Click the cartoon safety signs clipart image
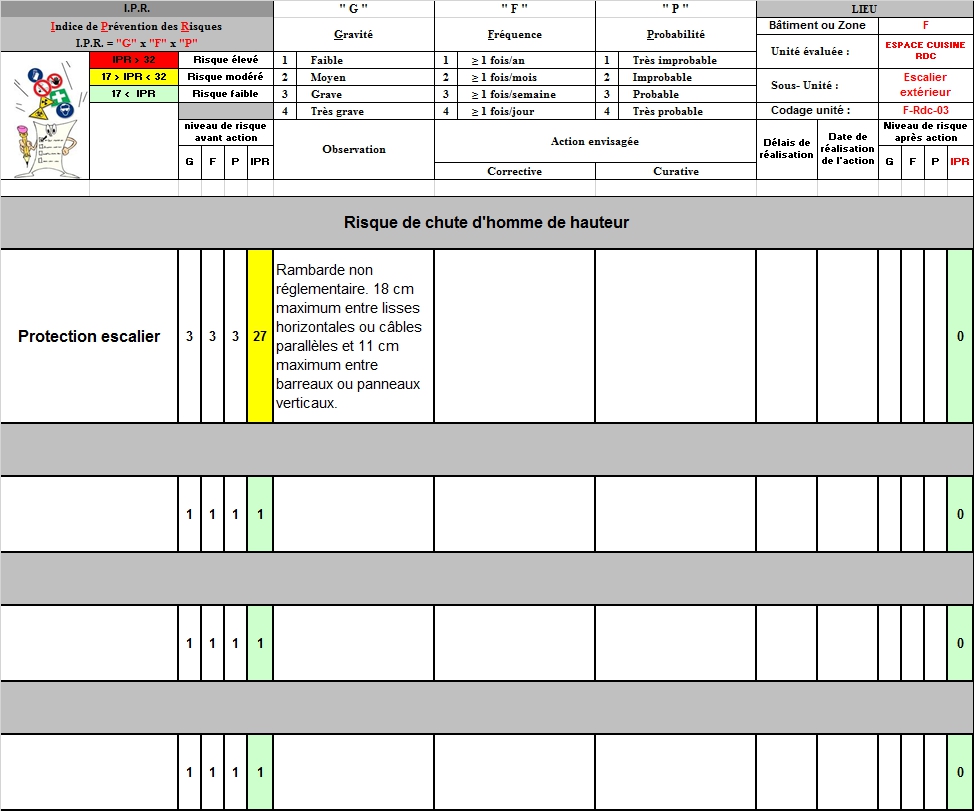This screenshot has width=974, height=811. coord(44,115)
